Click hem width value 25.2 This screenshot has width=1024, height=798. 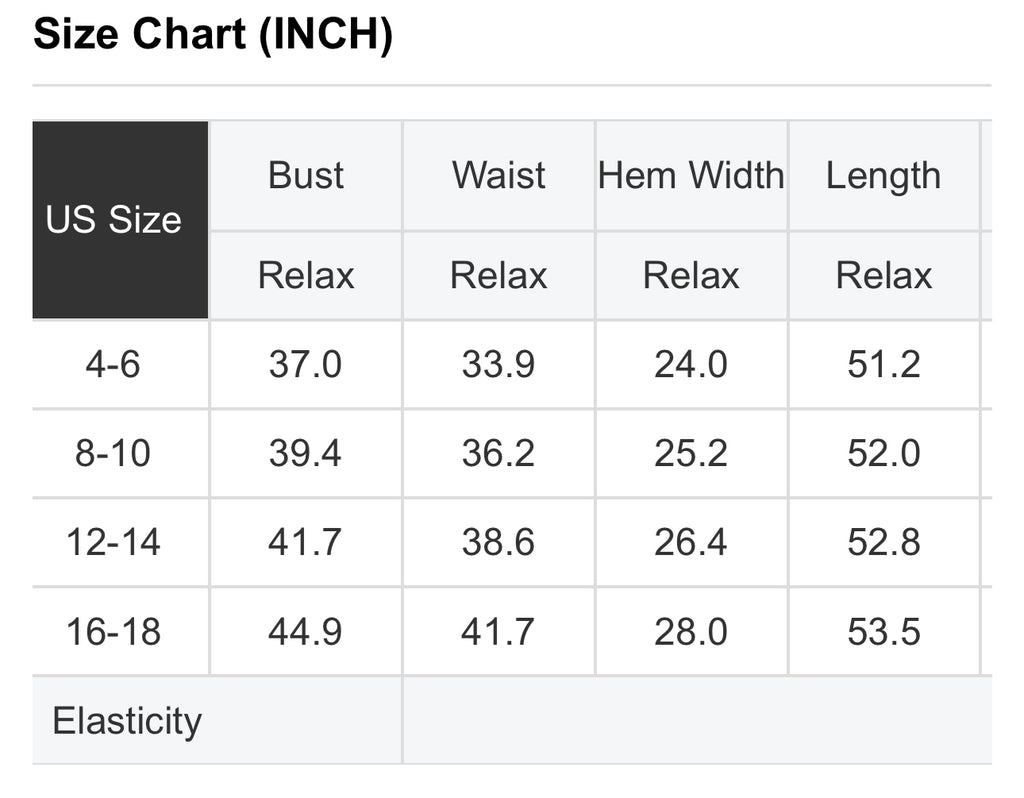691,453
